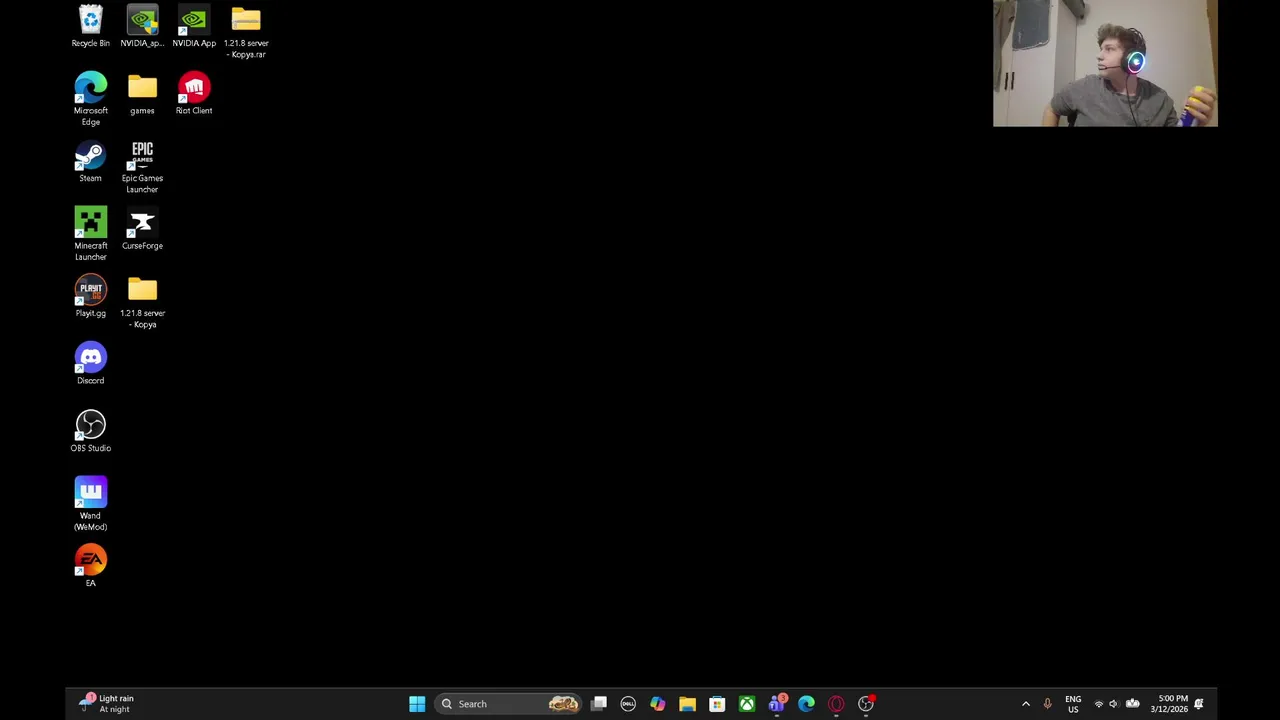Open Microsoft Store from the taskbar

tap(717, 704)
